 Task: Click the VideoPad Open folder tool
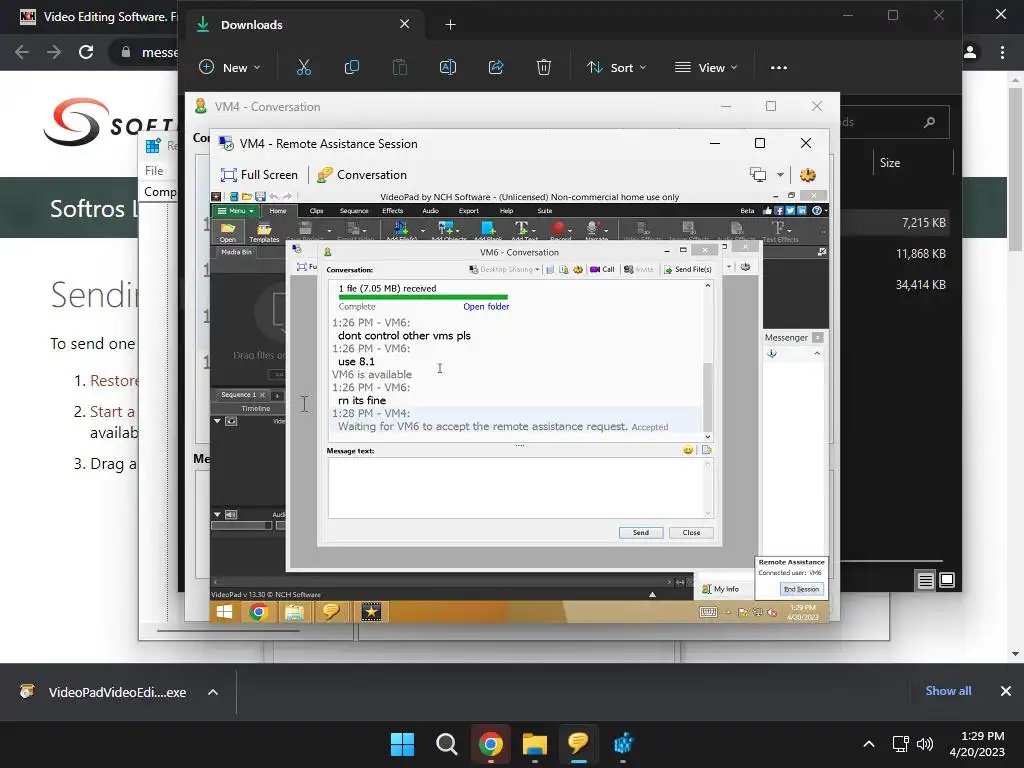pyautogui.click(x=228, y=231)
